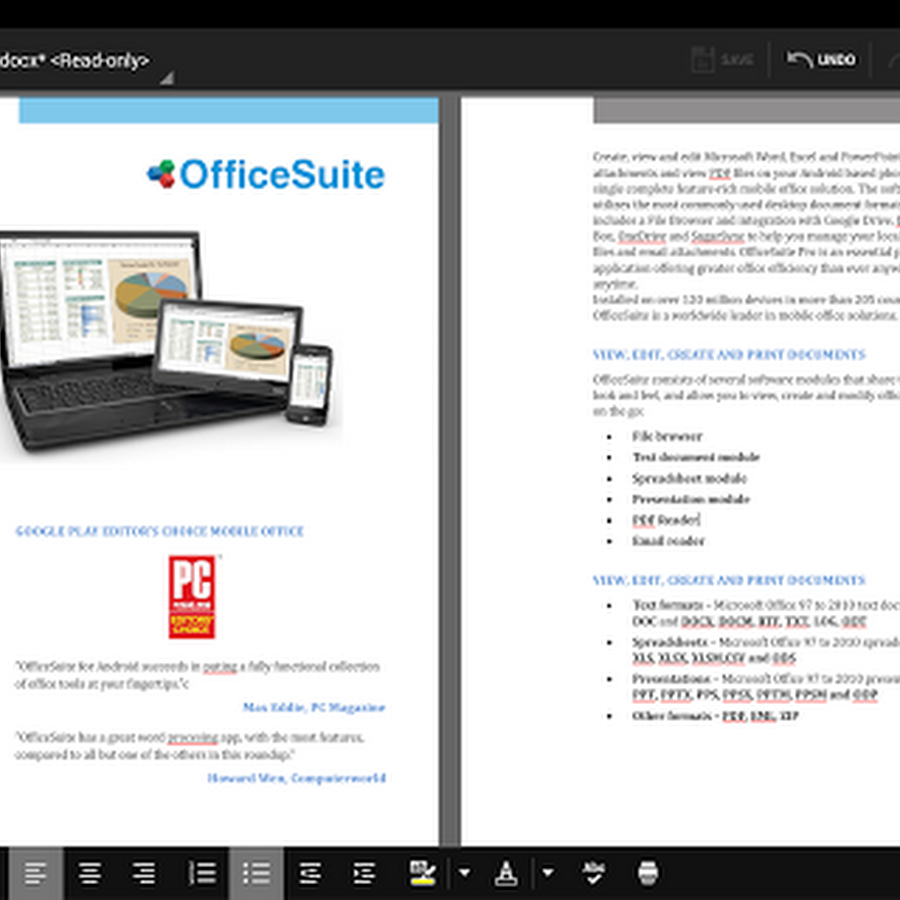The image size is (900, 900).
Task: Click the Presentations formats bullet line
Action: (766, 686)
